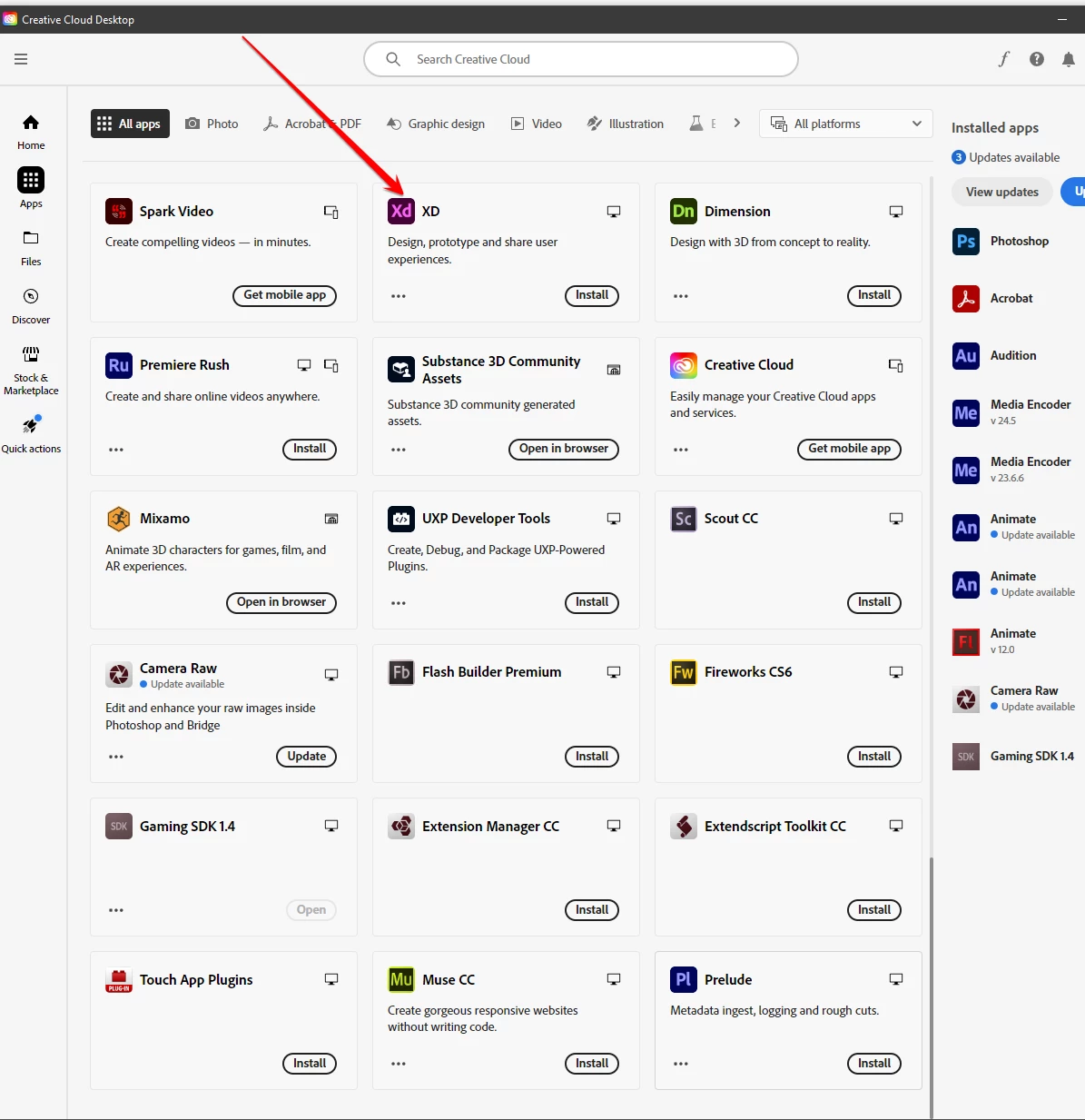Open Substance 3D Community Assets in browser
The image size is (1085, 1120).
coord(564,449)
